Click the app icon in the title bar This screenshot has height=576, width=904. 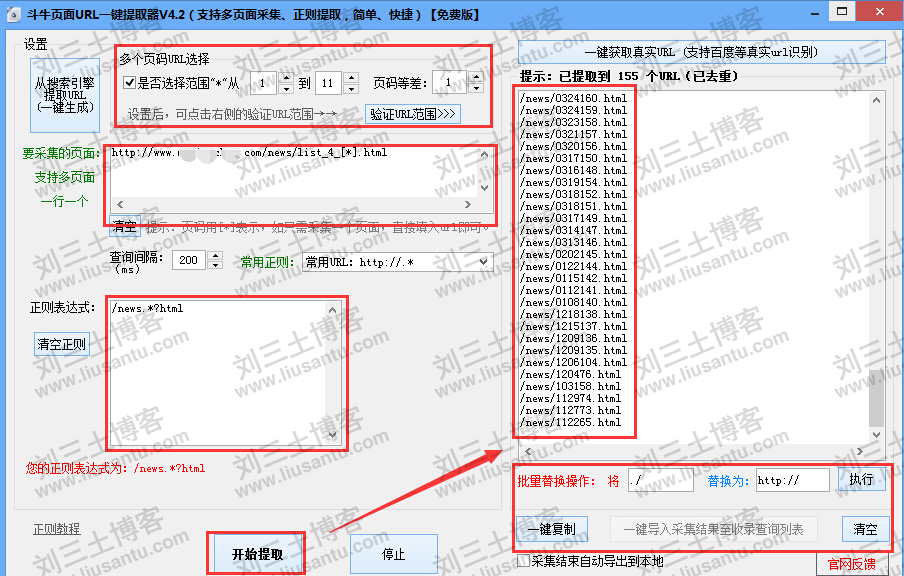click(13, 14)
